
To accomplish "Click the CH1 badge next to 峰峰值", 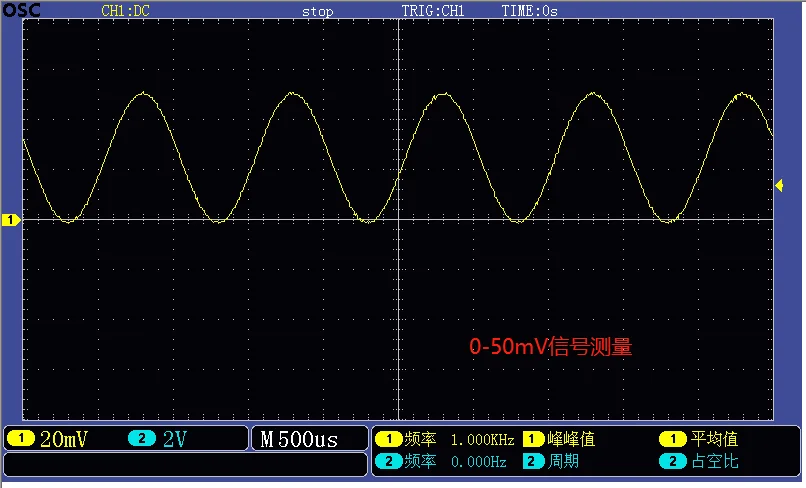I will tap(533, 439).
